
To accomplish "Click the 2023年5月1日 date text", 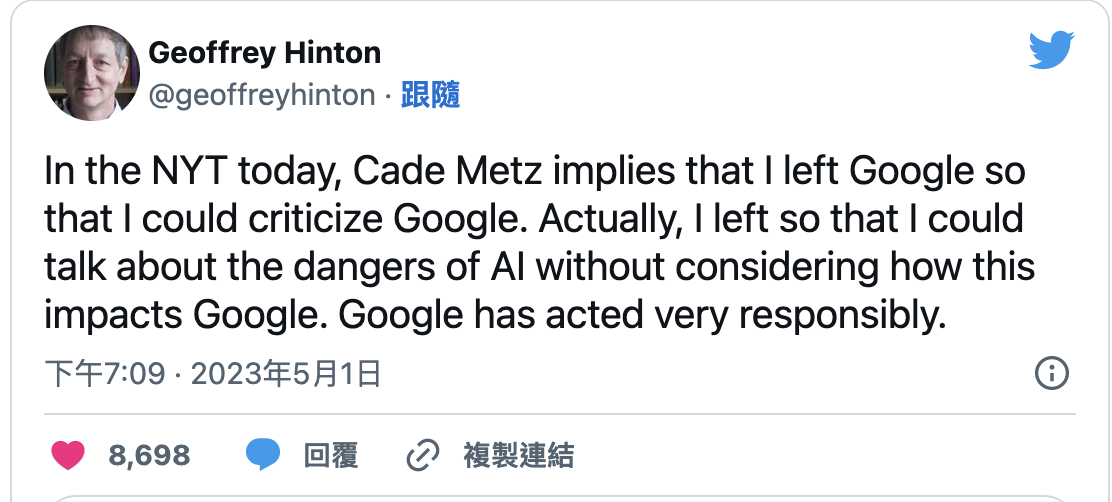I will click(x=285, y=375).
